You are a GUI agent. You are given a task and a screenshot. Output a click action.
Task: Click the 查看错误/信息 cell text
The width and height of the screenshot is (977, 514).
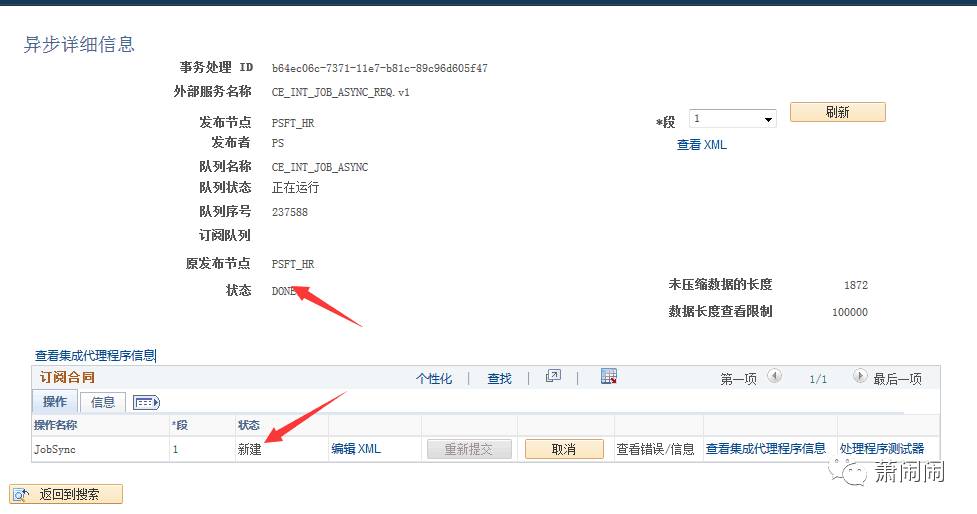[655, 449]
